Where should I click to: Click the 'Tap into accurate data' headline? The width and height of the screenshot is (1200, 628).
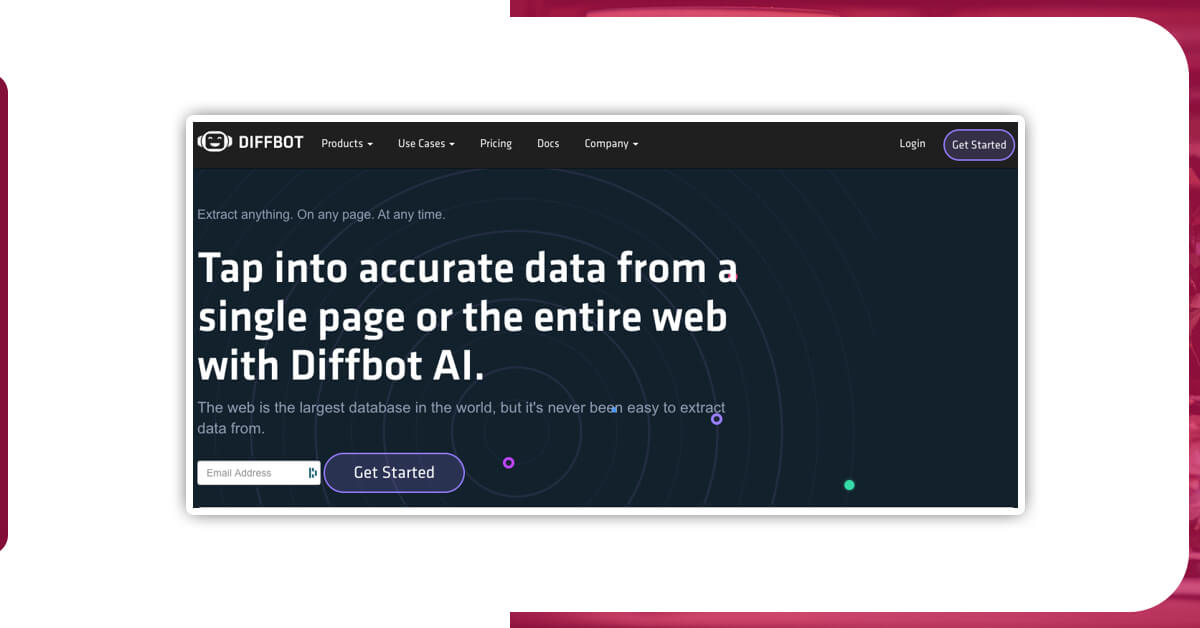(467, 317)
